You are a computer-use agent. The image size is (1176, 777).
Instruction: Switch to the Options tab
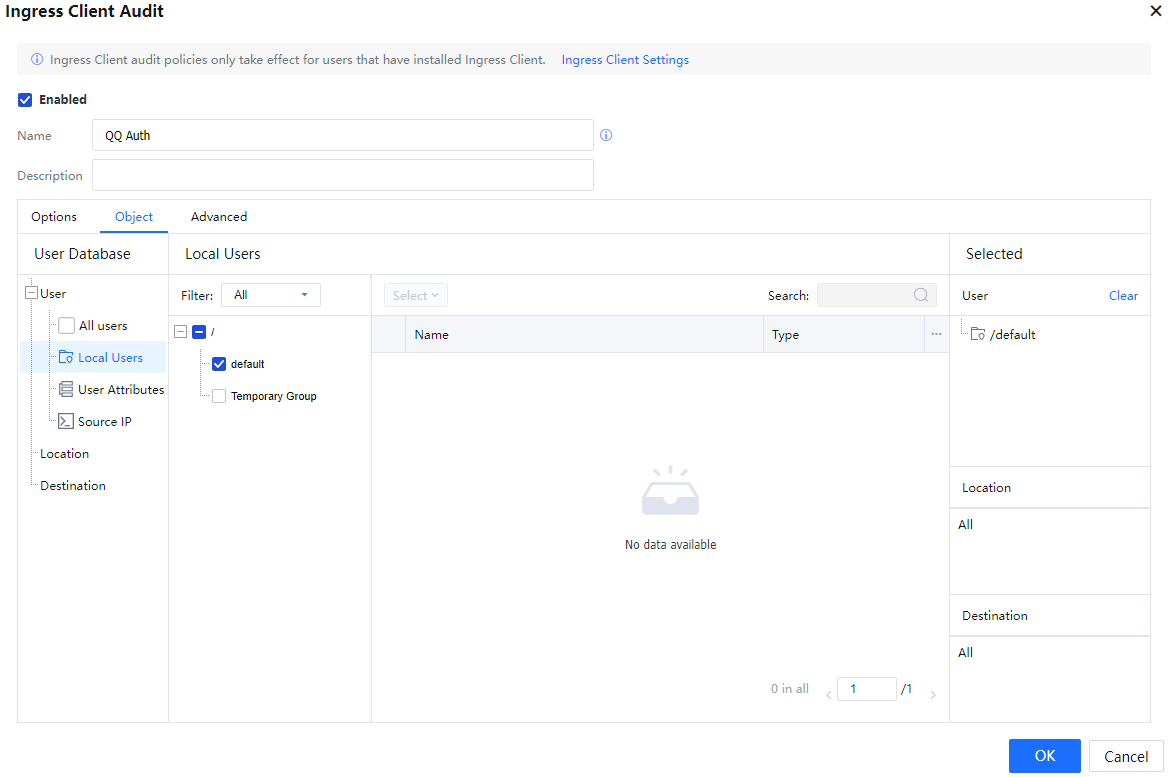click(54, 217)
